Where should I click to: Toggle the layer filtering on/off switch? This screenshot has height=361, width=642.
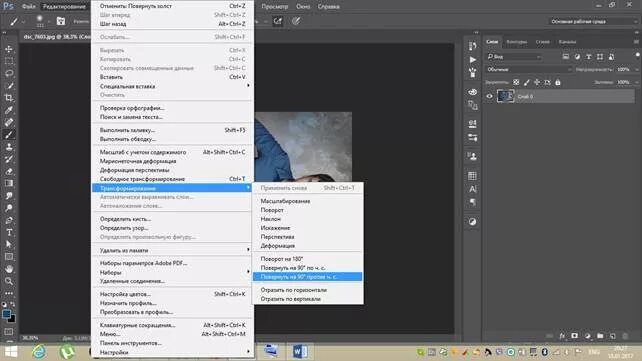coord(637,55)
